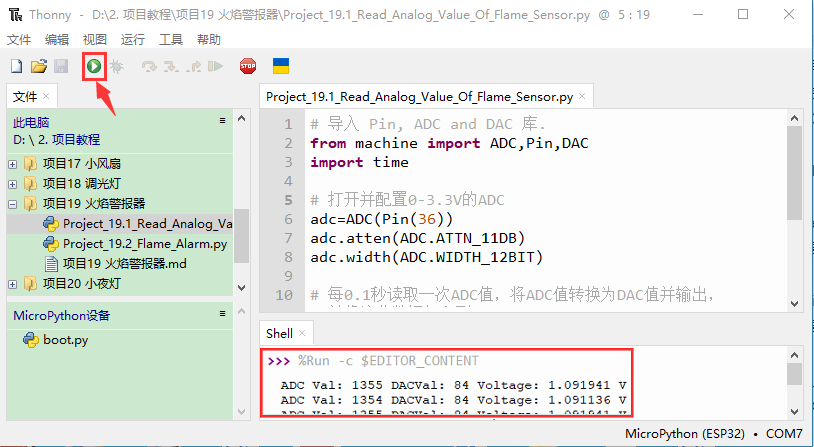Expand the 项目18 调光灯 folder

13,184
